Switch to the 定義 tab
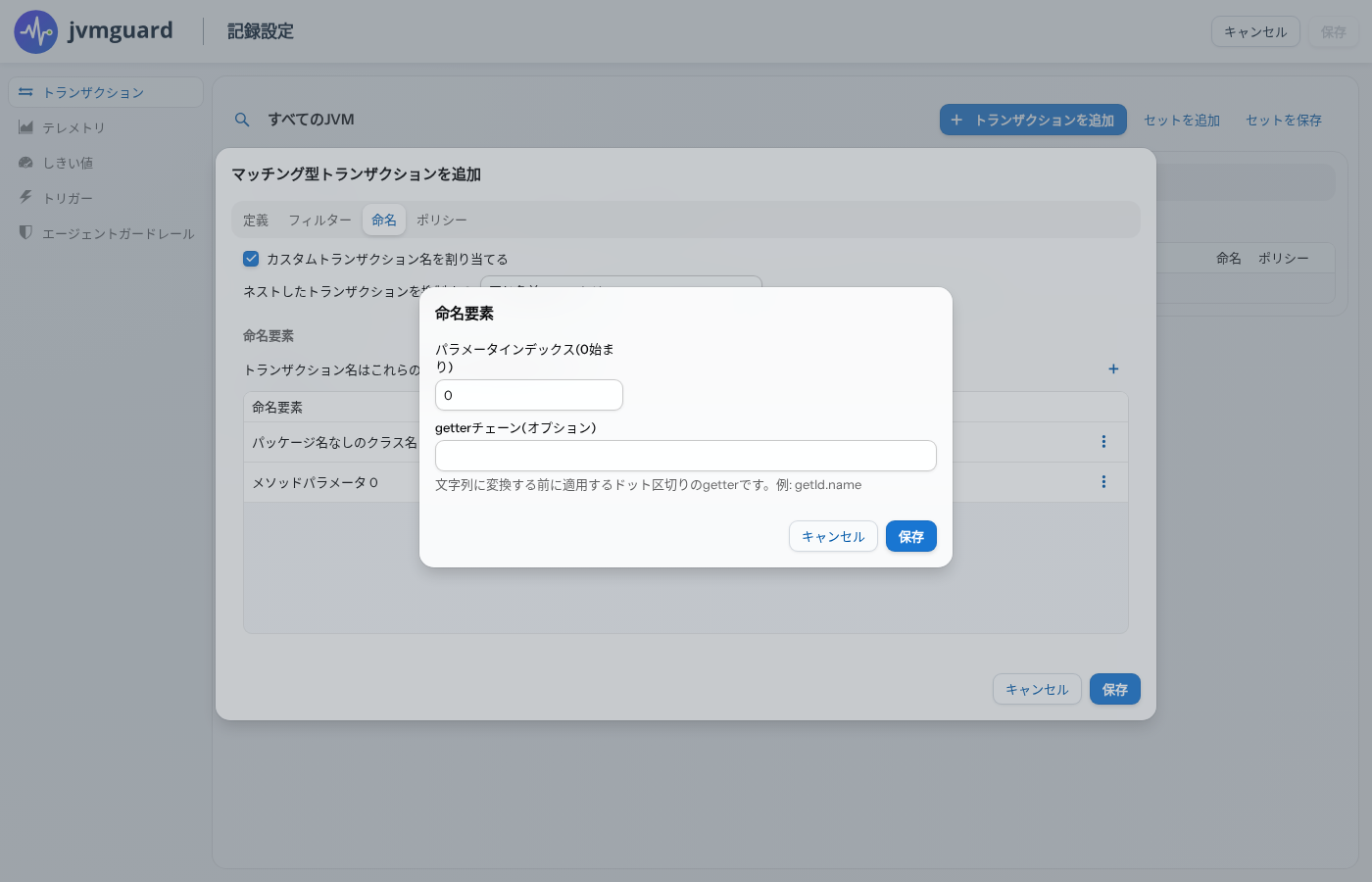1372x882 pixels. pos(256,220)
